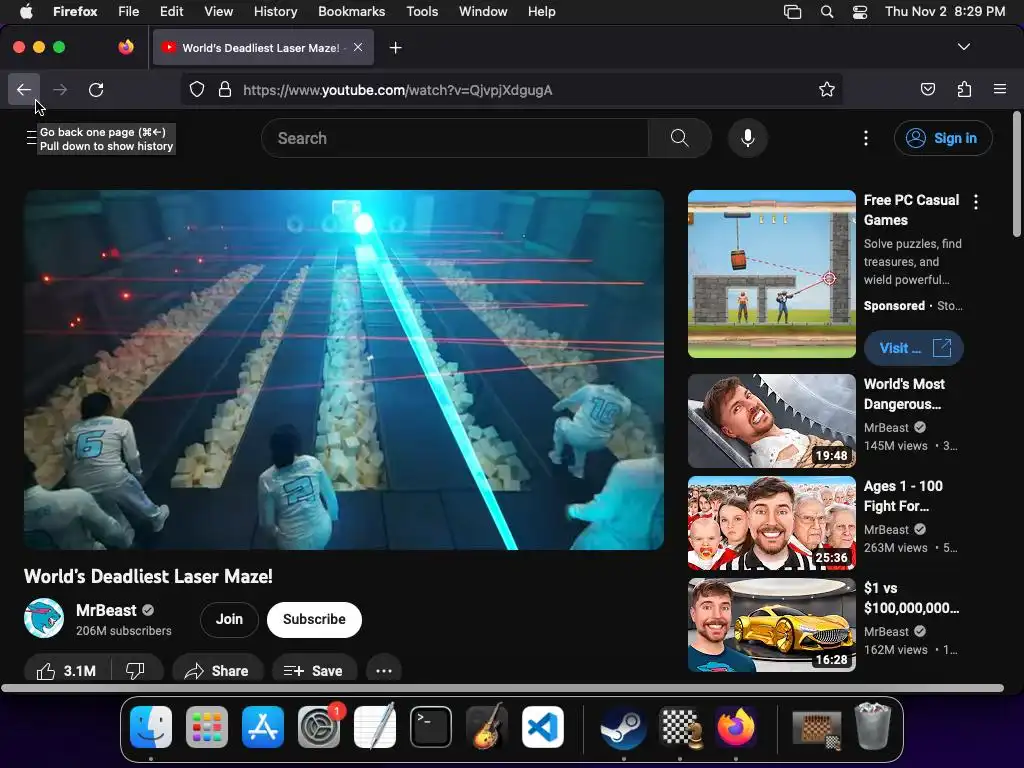Image resolution: width=1024 pixels, height=768 pixels.
Task: Click the Sign in button
Action: click(x=943, y=138)
